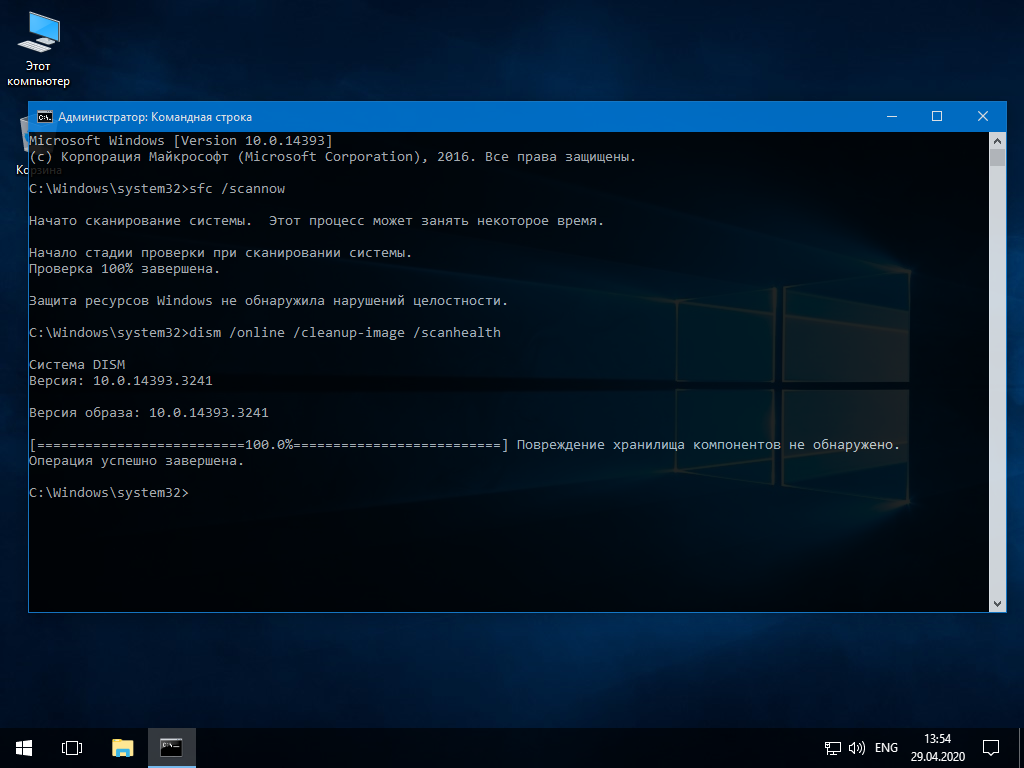
Task: Open the Action Center notifications icon
Action: (991, 747)
